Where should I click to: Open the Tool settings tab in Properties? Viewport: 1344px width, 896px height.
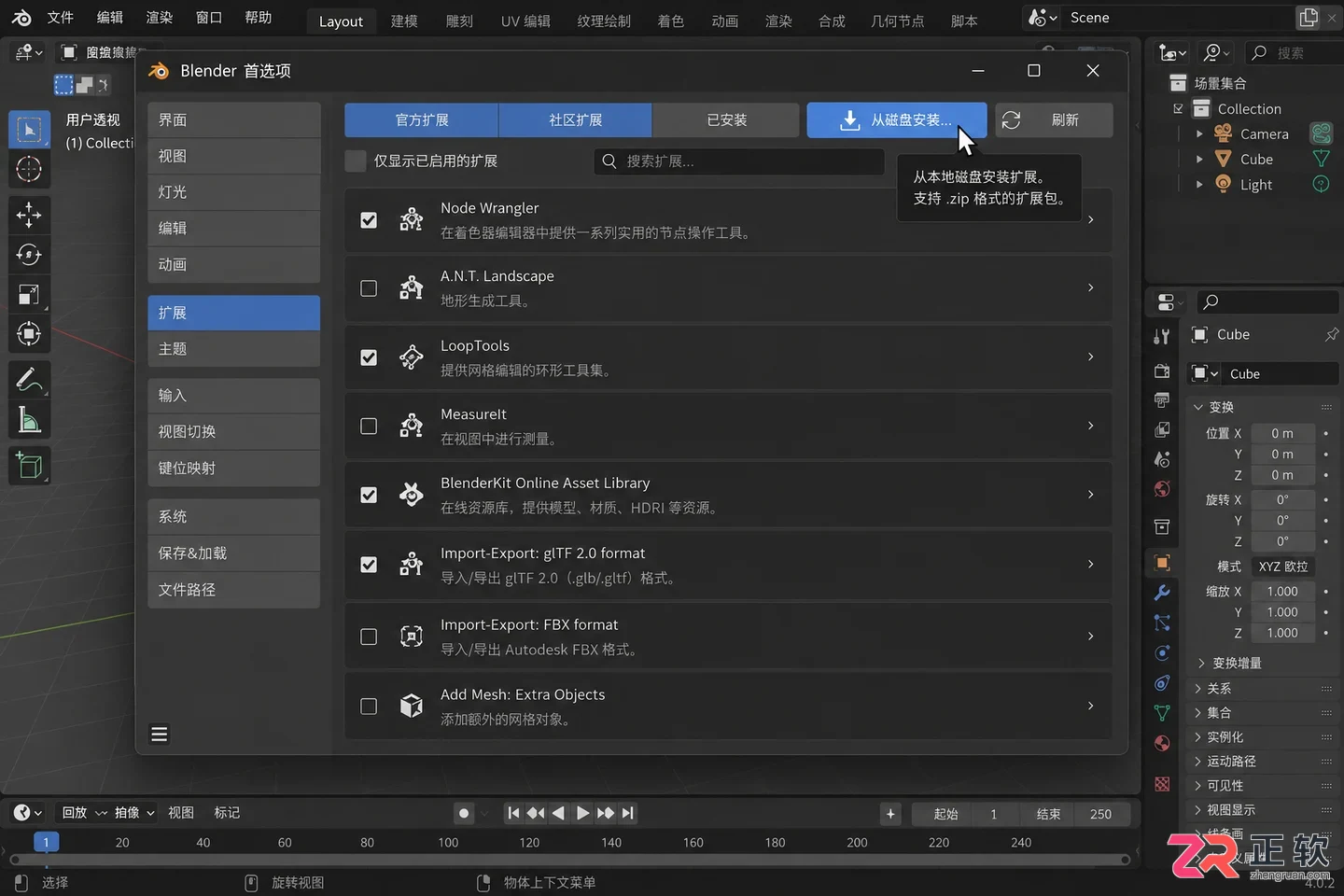click(1162, 336)
